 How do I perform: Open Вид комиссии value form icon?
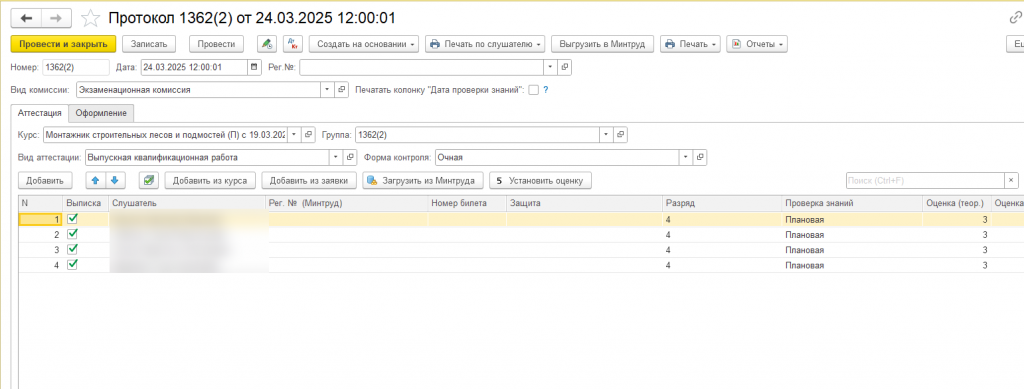pyautogui.click(x=342, y=90)
